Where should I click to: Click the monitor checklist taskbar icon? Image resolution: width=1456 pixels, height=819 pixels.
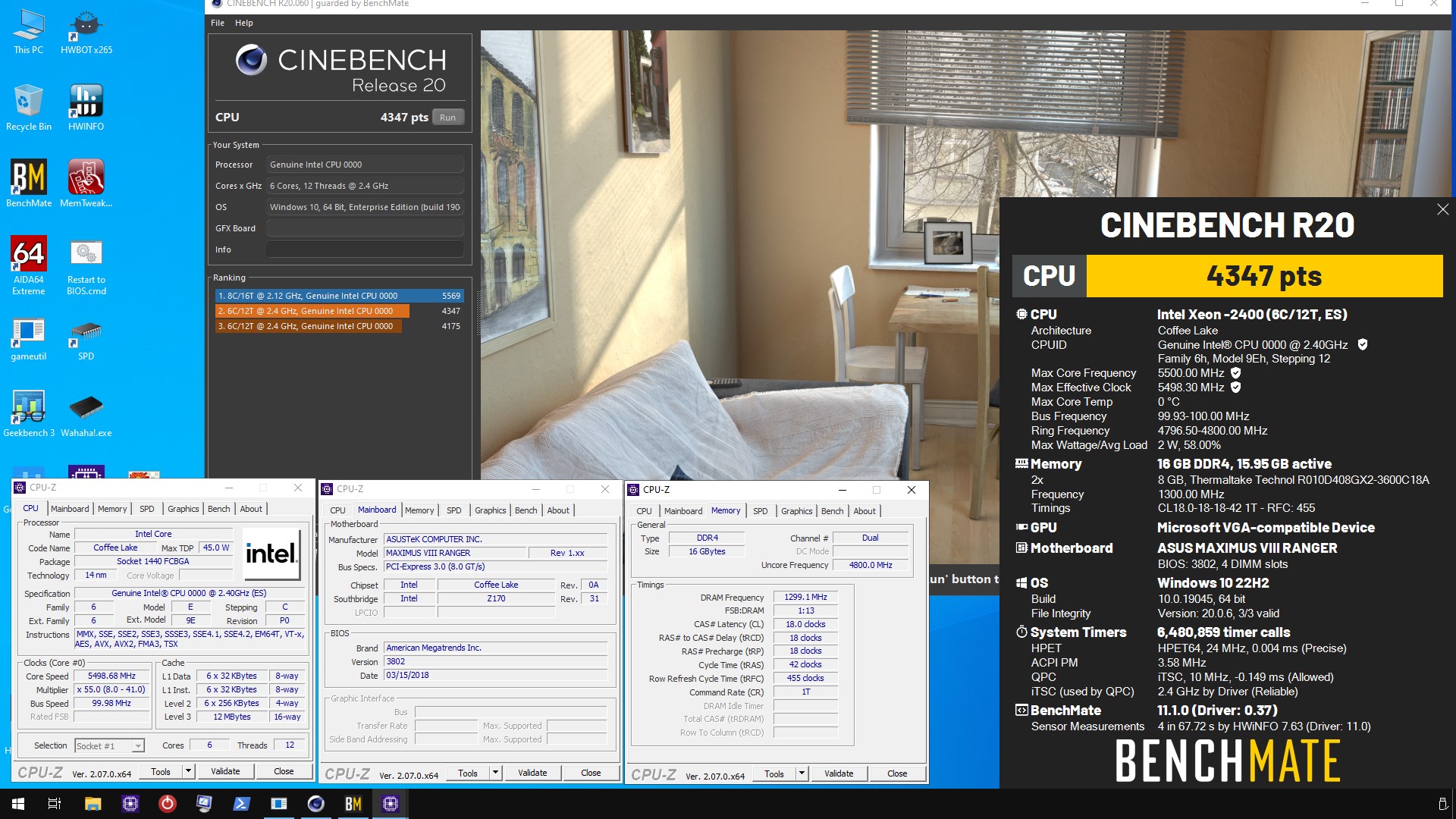(x=204, y=804)
